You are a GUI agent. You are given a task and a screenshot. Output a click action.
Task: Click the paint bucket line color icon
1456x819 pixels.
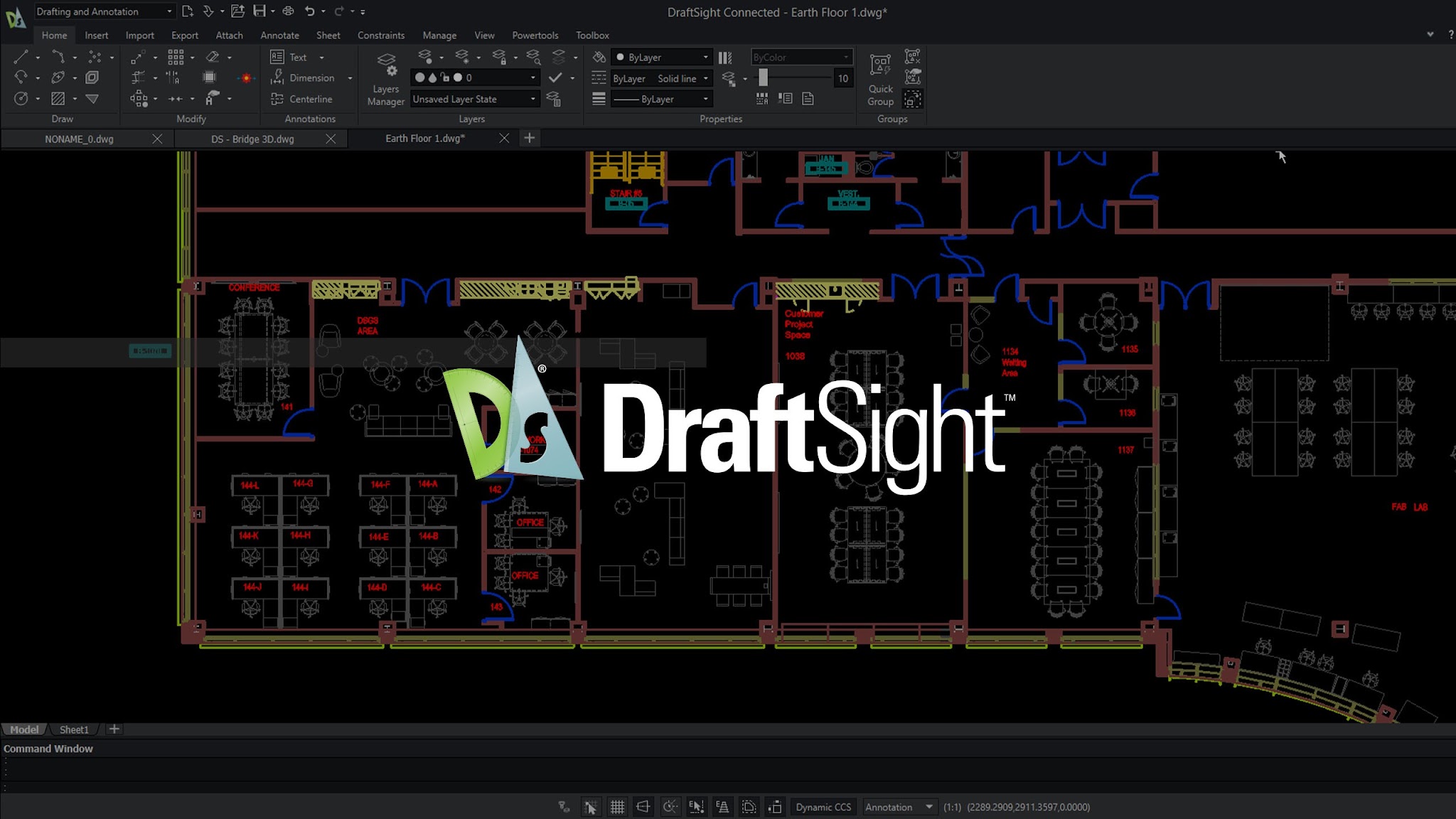click(x=599, y=57)
